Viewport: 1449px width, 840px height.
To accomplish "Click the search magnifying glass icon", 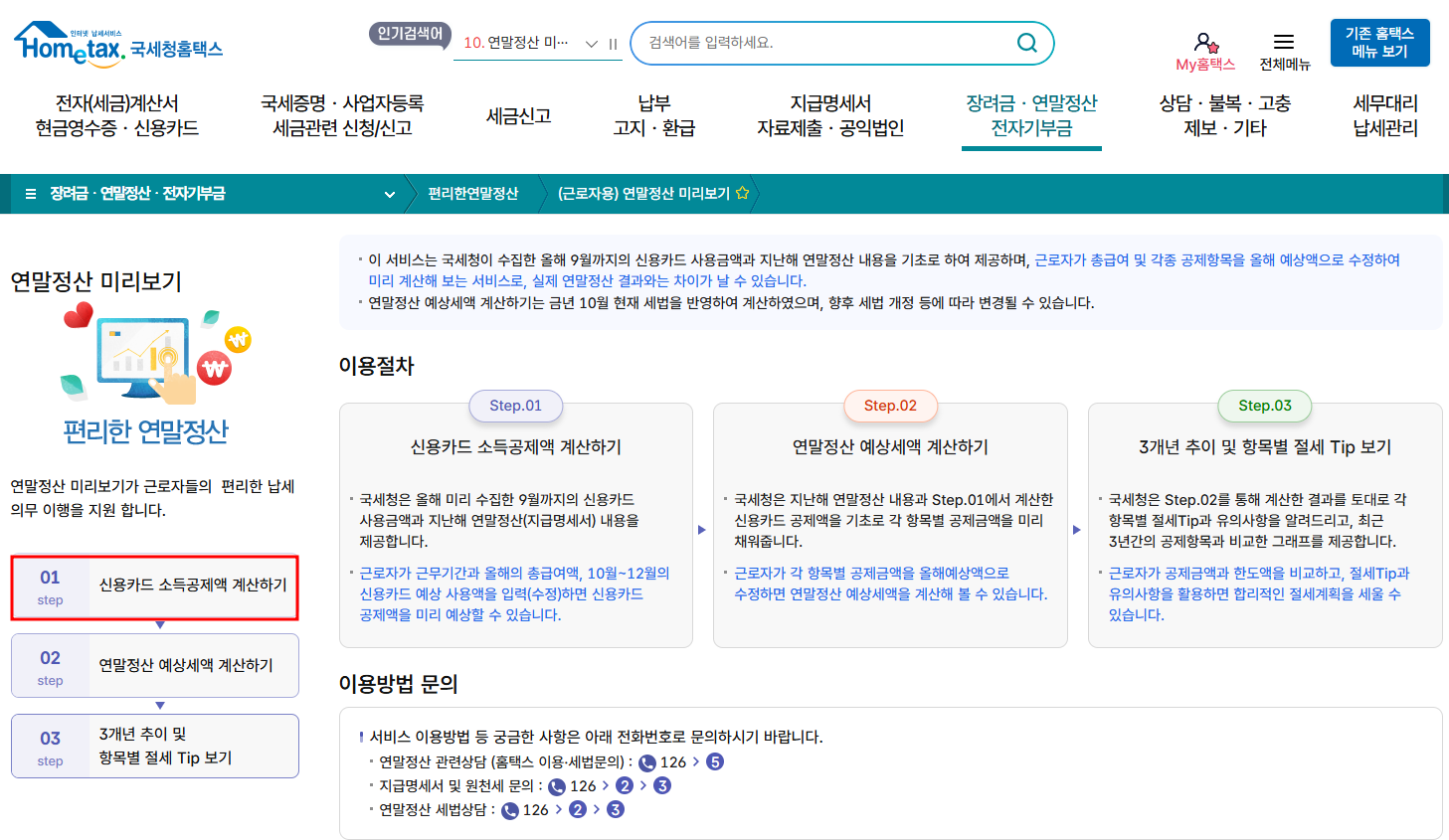I will (x=1026, y=42).
